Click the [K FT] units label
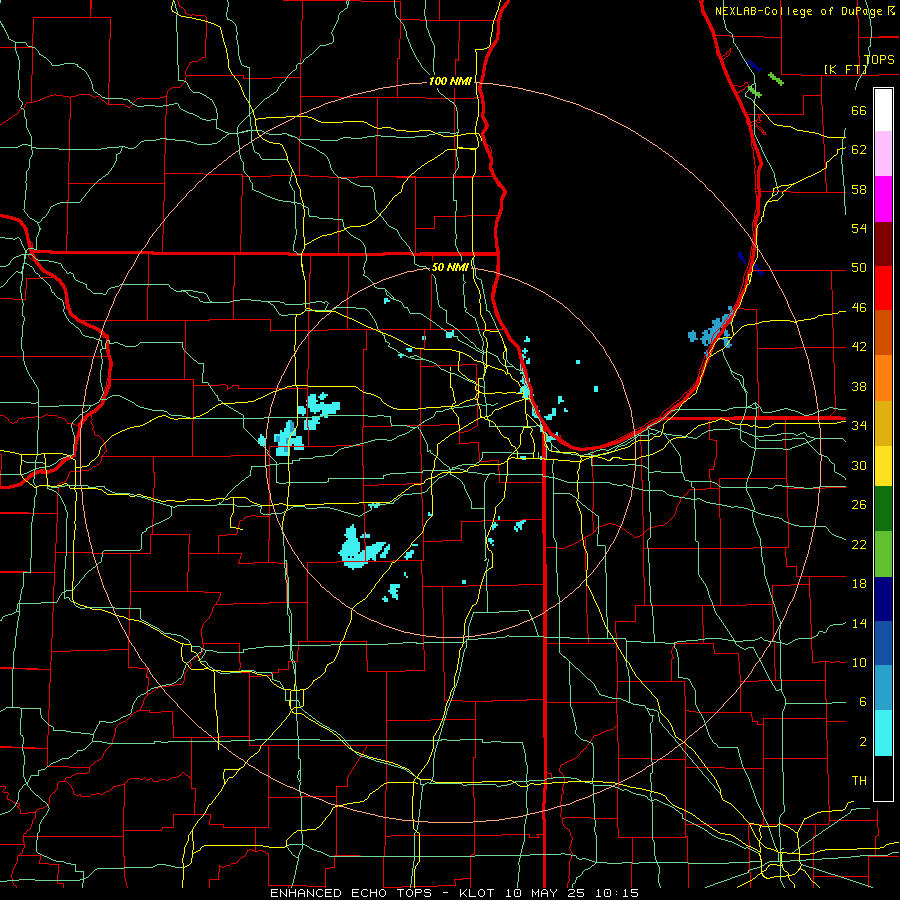The image size is (900, 900). (845, 69)
